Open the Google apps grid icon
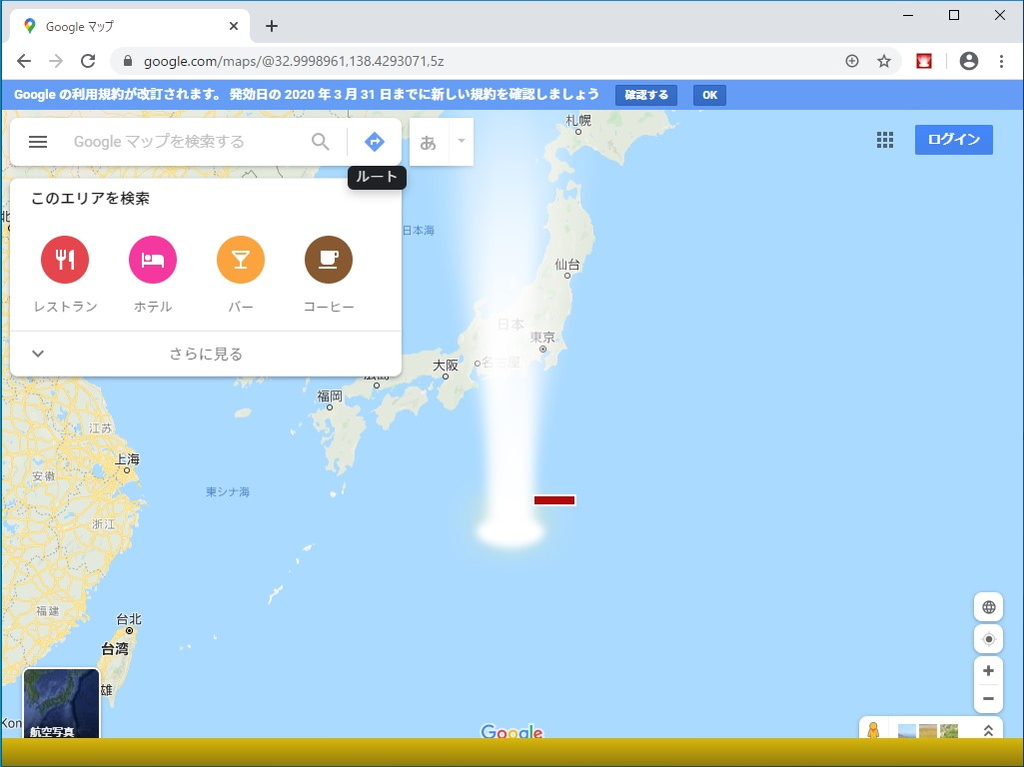This screenshot has width=1024, height=767. 885,140
